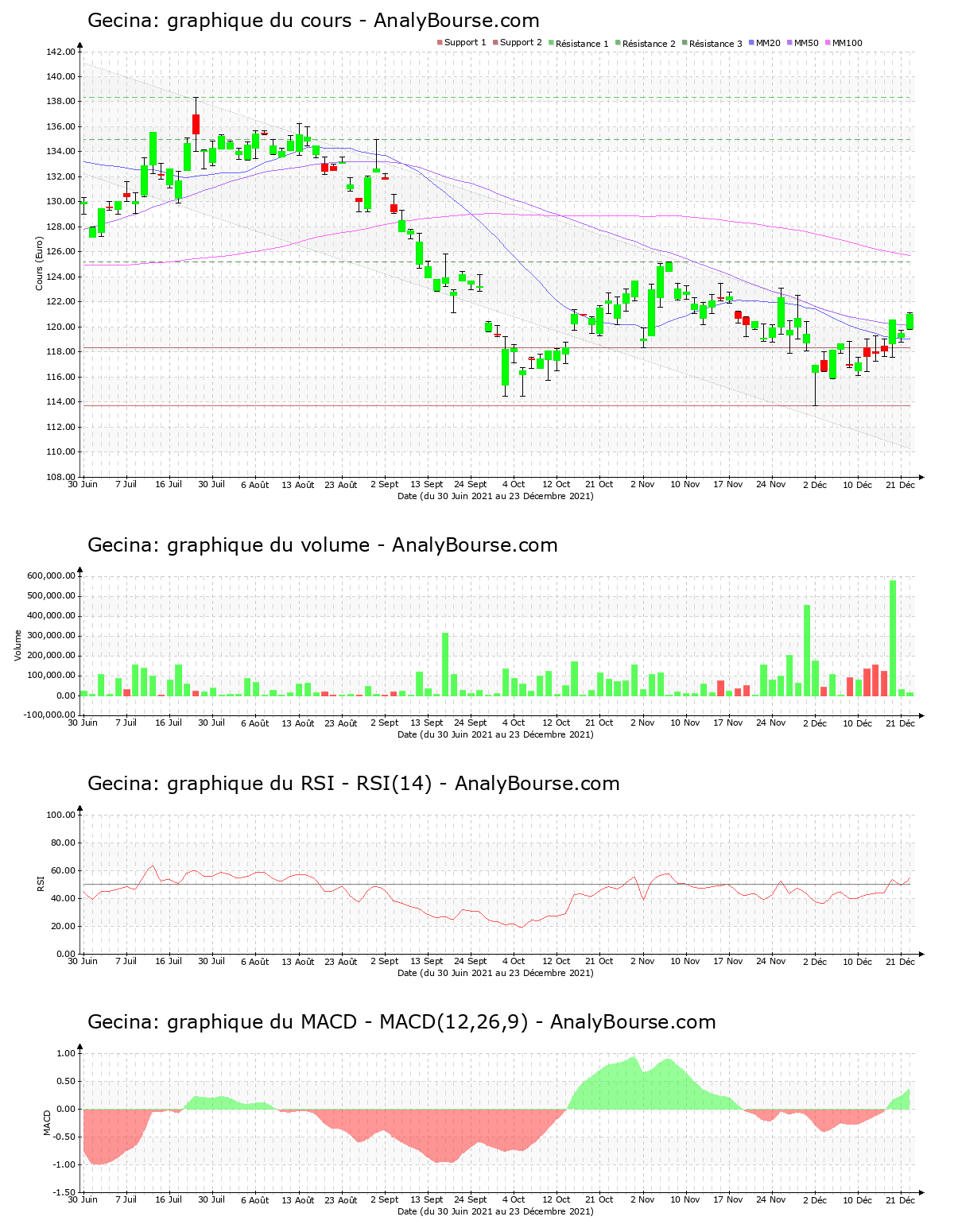This screenshot has height=1232, width=954.
Task: Click '24 Nov' on MACD chart date axis
Action: [771, 1199]
